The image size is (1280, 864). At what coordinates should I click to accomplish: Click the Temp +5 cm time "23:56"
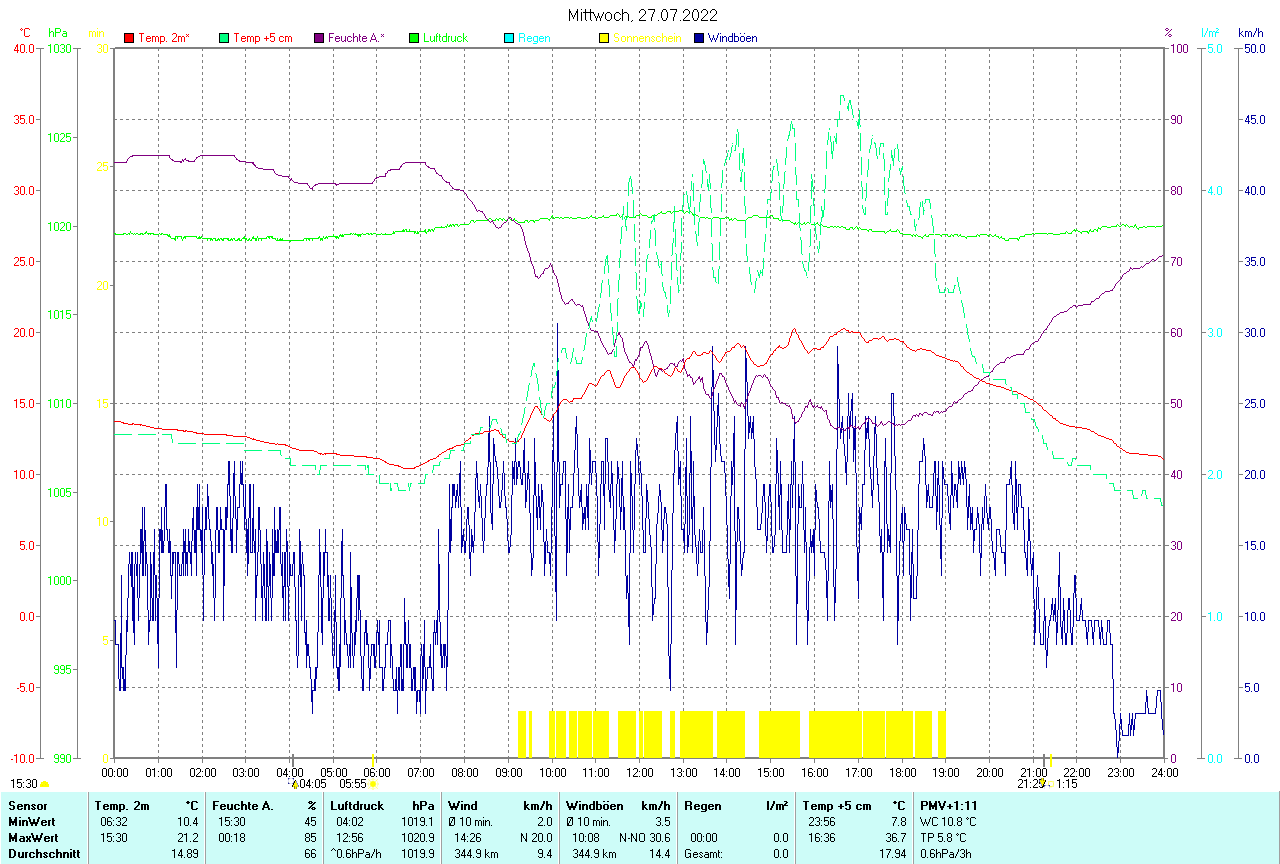click(x=820, y=821)
